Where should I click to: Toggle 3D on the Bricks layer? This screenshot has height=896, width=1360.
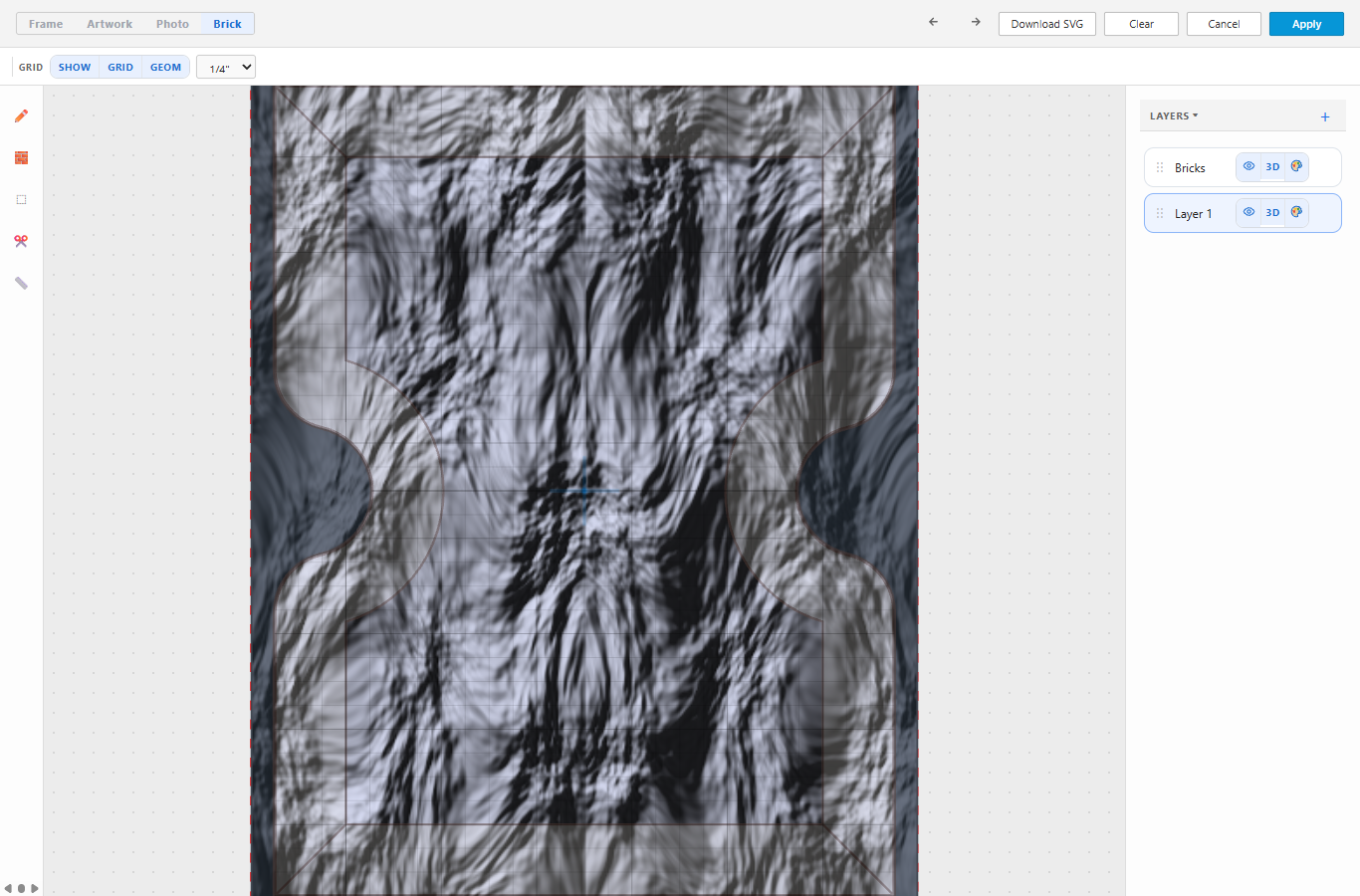(x=1272, y=166)
